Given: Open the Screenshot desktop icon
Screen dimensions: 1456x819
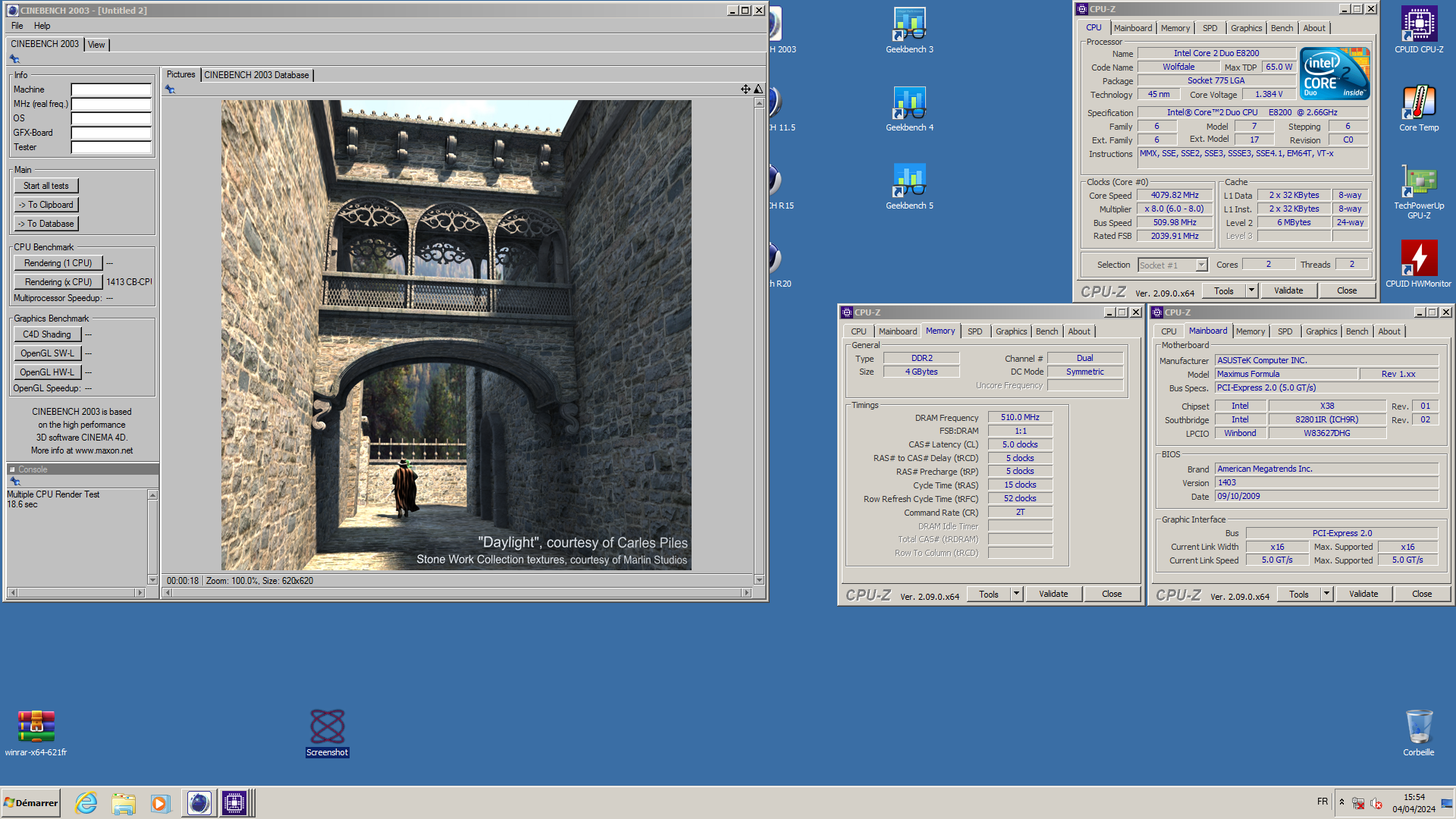Looking at the screenshot, I should tap(328, 733).
